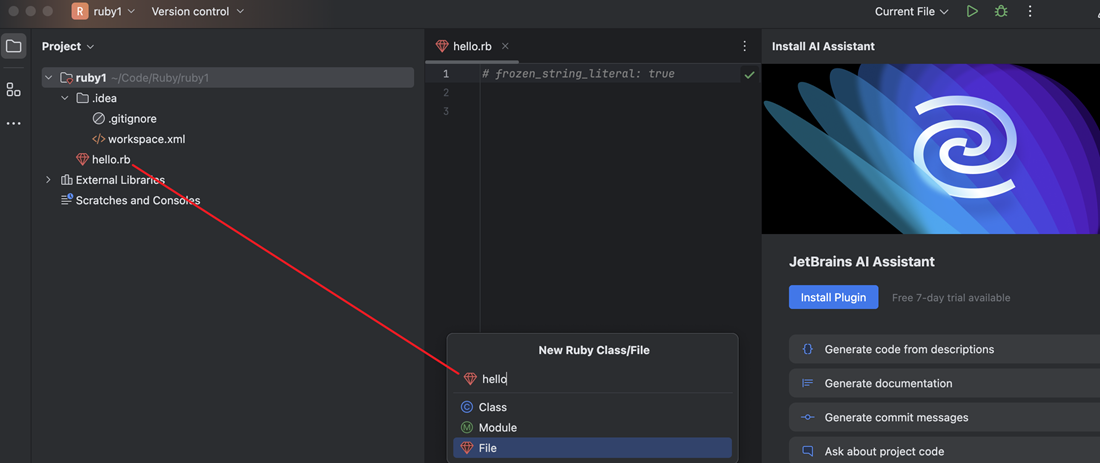
Task: Click the ruby gem icon beside hello.rb in tree
Action: pyautogui.click(x=82, y=159)
